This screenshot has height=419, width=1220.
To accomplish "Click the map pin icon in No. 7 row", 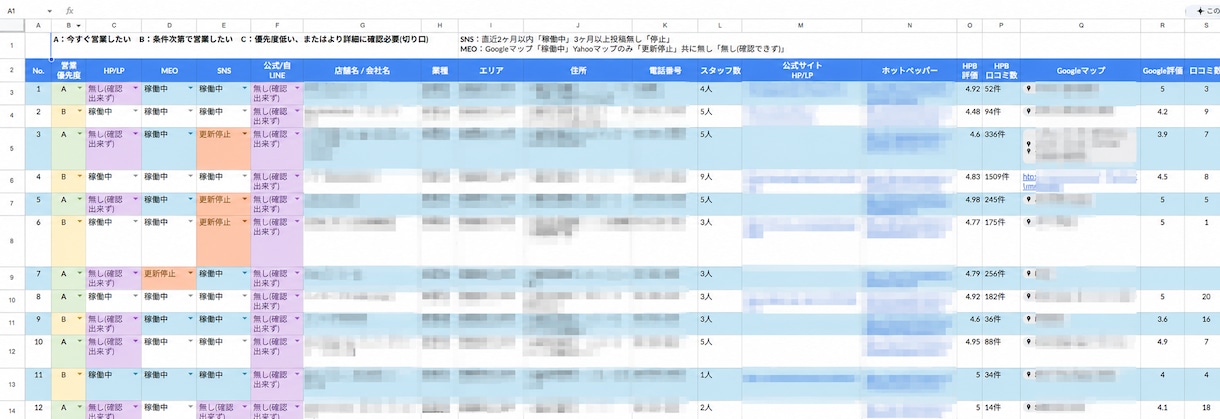I will (x=1027, y=273).
